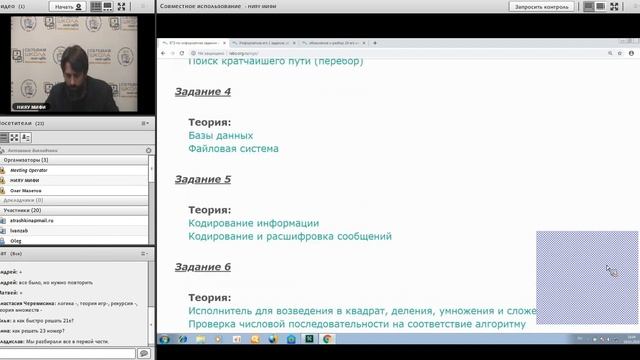Open the chat pod options menu

pyautogui.click(x=144, y=253)
